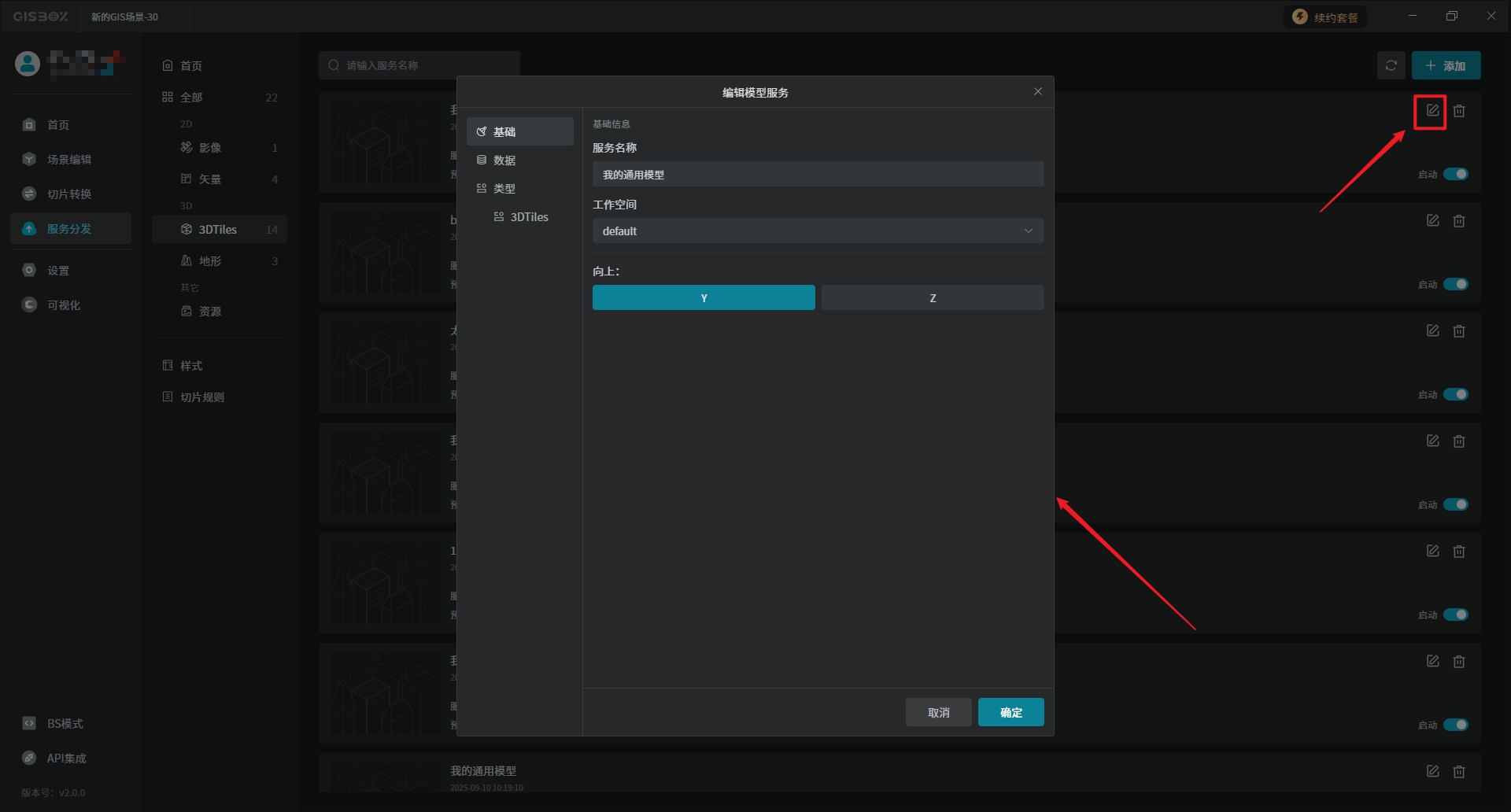
Task: Select 3DTiles under 类型 in the dialog
Action: click(x=529, y=217)
